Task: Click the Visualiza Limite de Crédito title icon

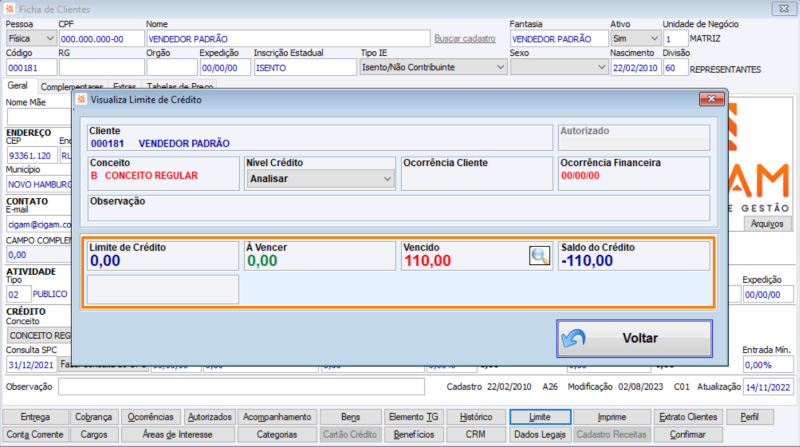Action: [82, 99]
